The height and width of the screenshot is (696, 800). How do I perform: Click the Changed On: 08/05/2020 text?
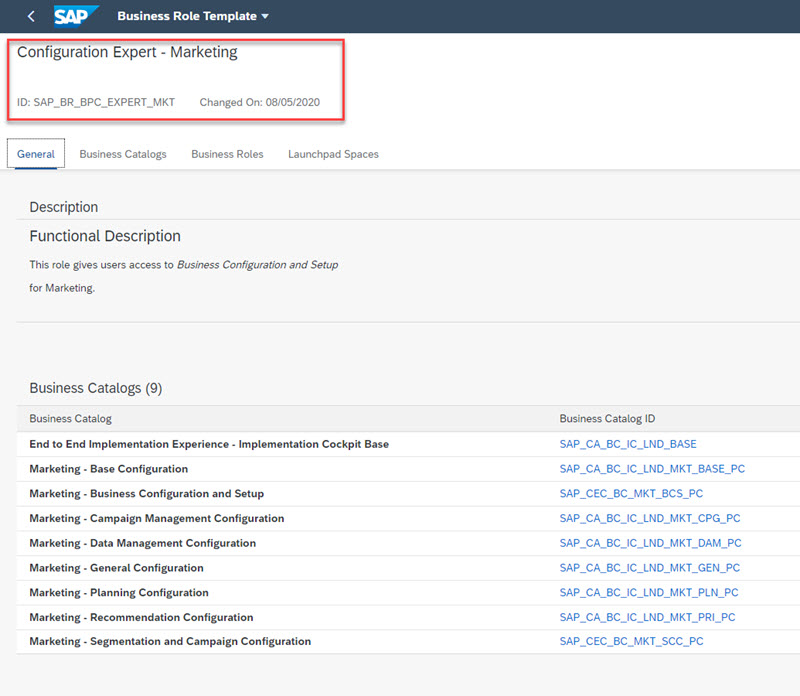[x=260, y=102]
